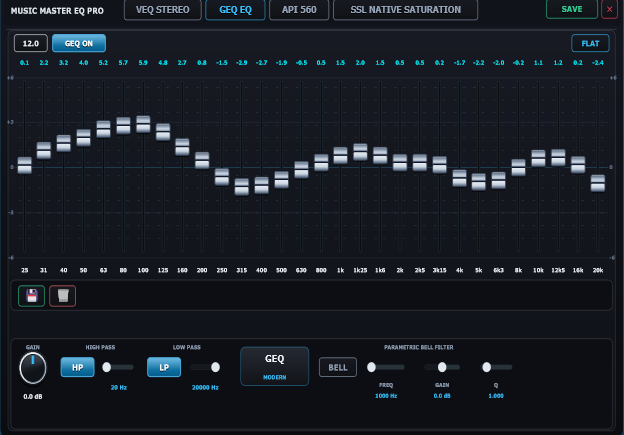Switch to the VEQ STEREO tab
The width and height of the screenshot is (624, 435).
[x=163, y=10]
